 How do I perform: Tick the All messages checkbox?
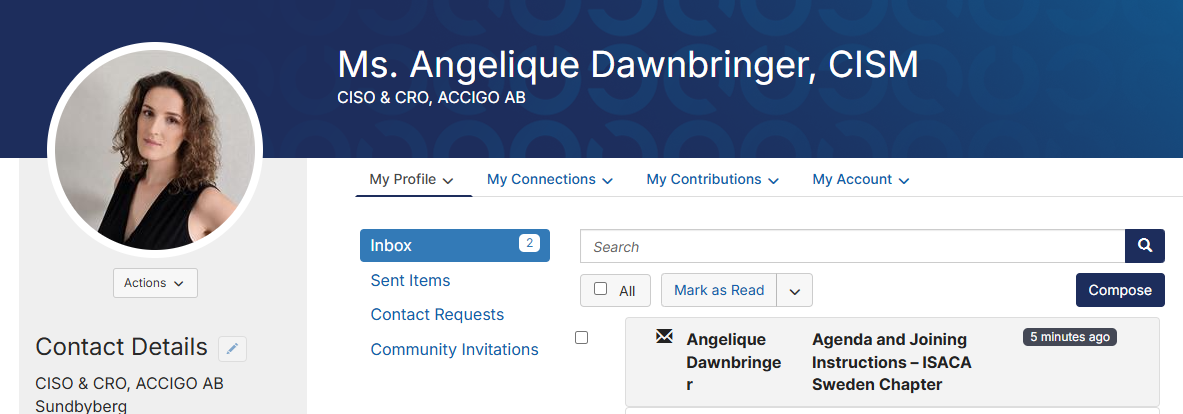point(601,289)
